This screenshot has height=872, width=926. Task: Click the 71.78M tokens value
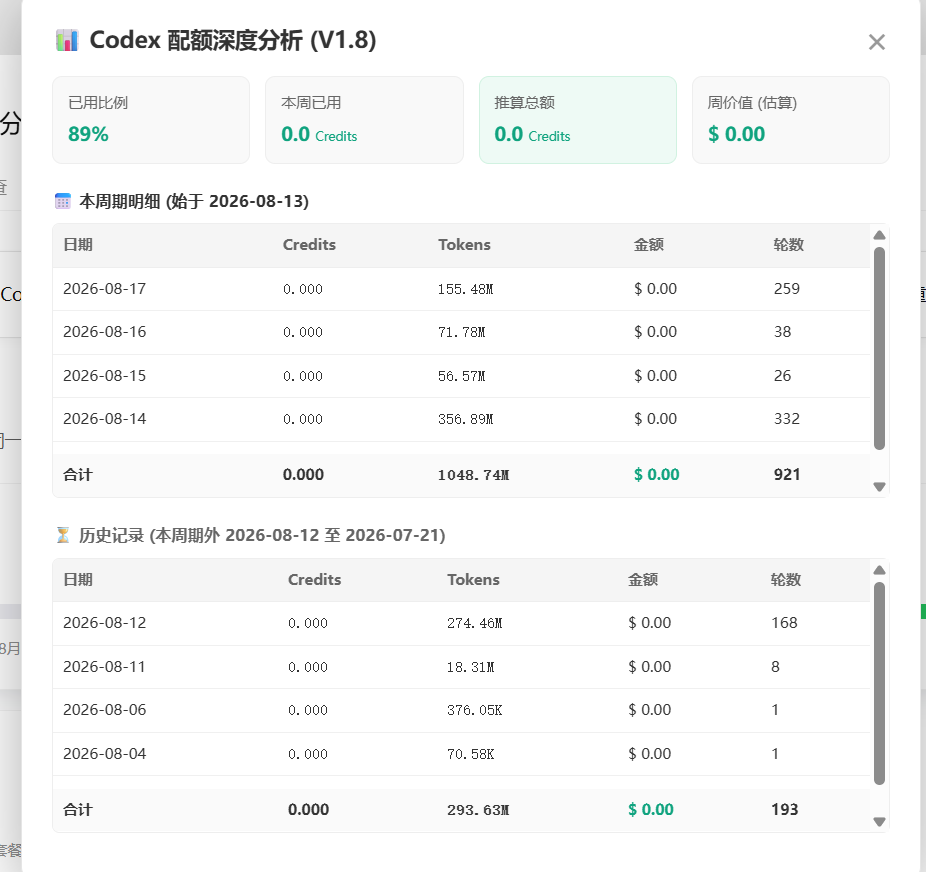(461, 332)
